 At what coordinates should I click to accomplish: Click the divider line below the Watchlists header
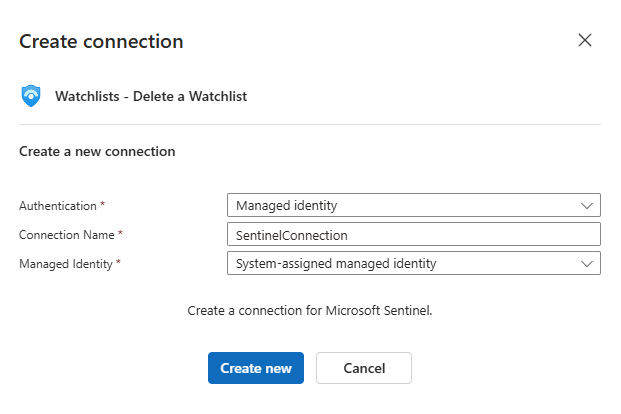(310, 124)
